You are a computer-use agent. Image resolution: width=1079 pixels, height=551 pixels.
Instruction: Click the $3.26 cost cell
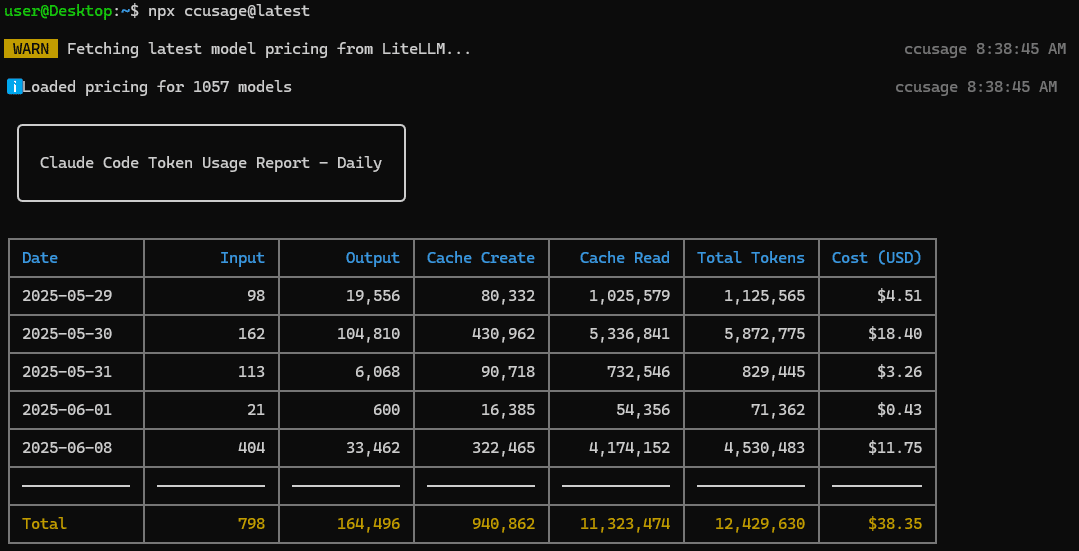900,372
